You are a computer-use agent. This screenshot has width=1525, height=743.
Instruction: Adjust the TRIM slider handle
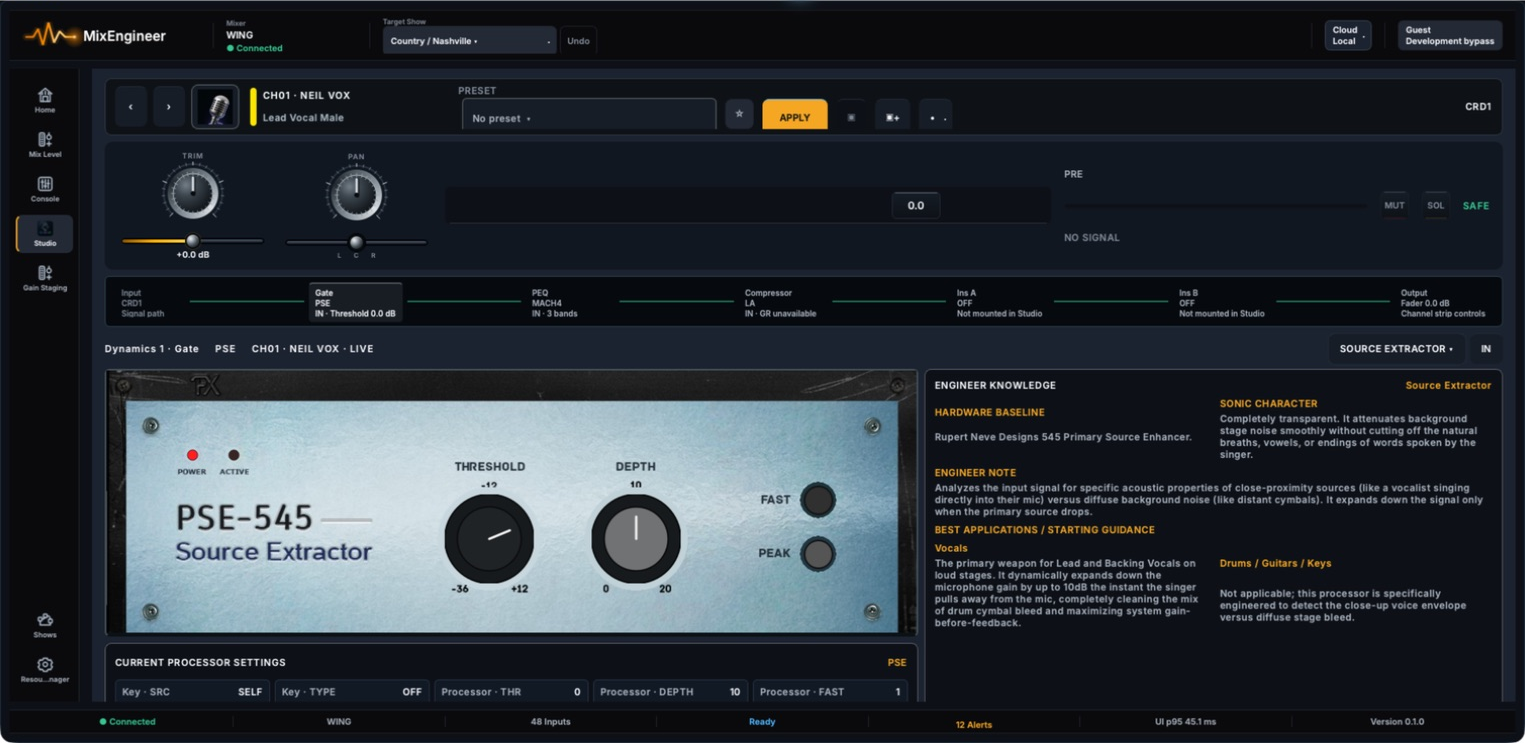click(x=193, y=241)
